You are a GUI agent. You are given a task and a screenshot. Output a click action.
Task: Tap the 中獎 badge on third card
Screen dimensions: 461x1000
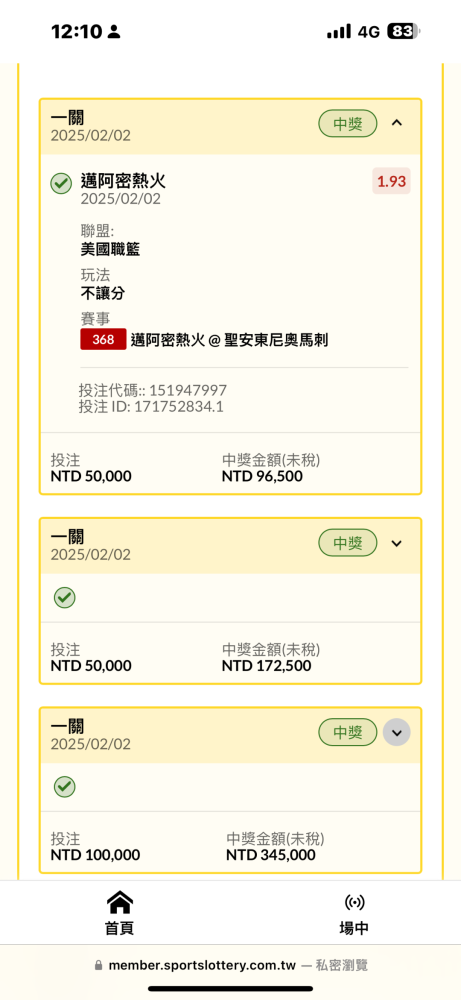point(348,732)
